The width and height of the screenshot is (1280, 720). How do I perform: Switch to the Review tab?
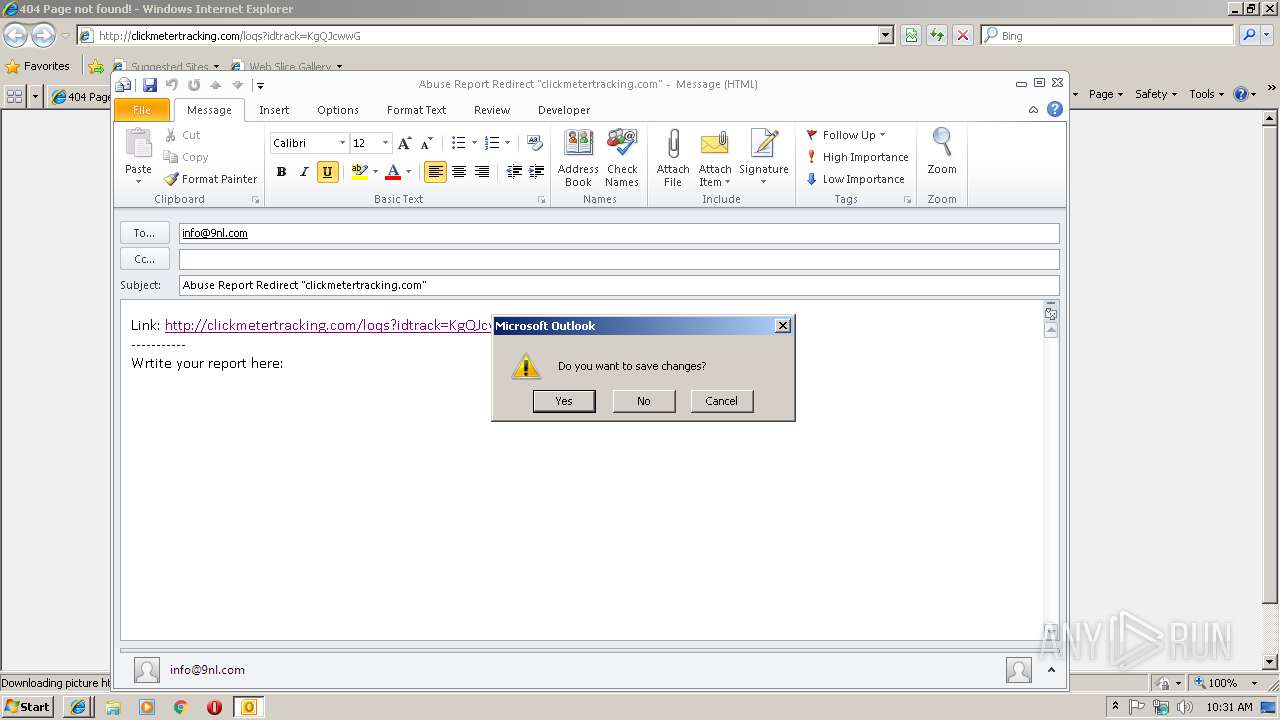click(x=492, y=110)
